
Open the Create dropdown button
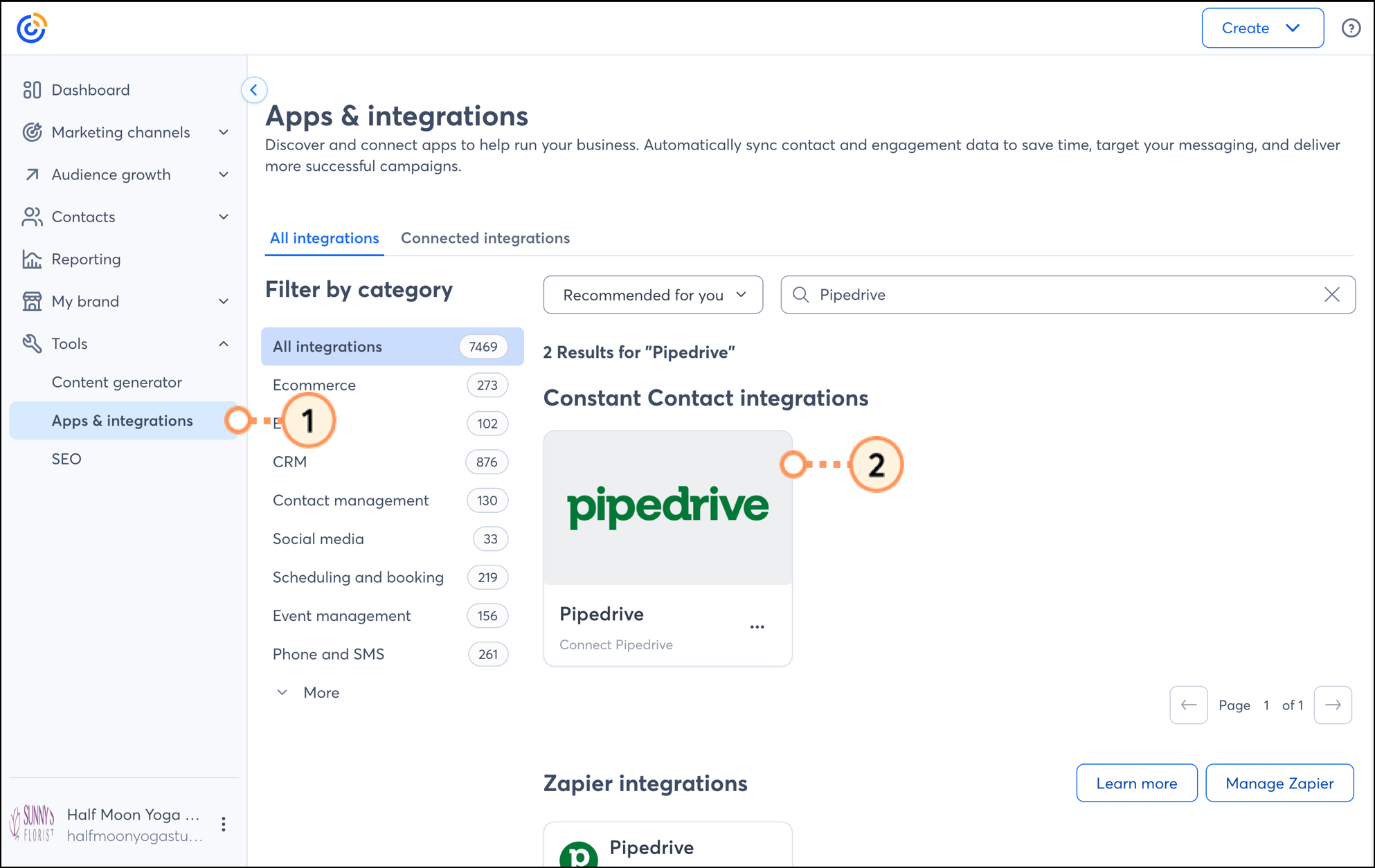click(1262, 28)
